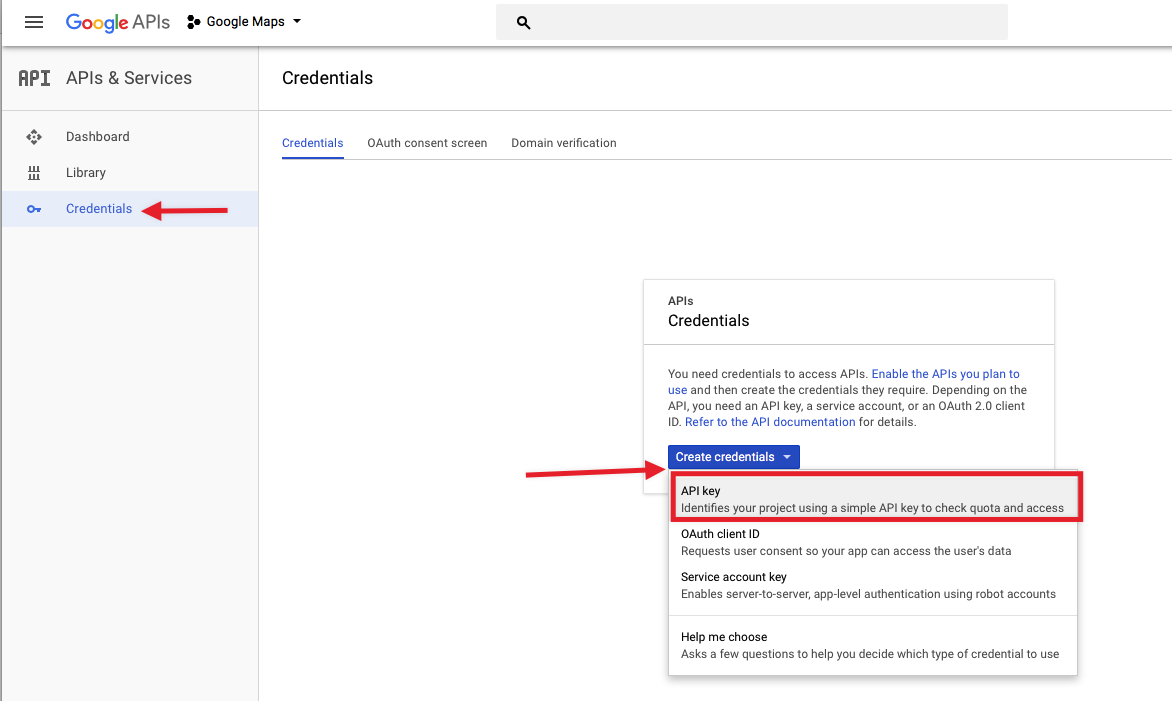Choose API key from the dropdown menu
This screenshot has width=1172, height=701.
click(873, 498)
